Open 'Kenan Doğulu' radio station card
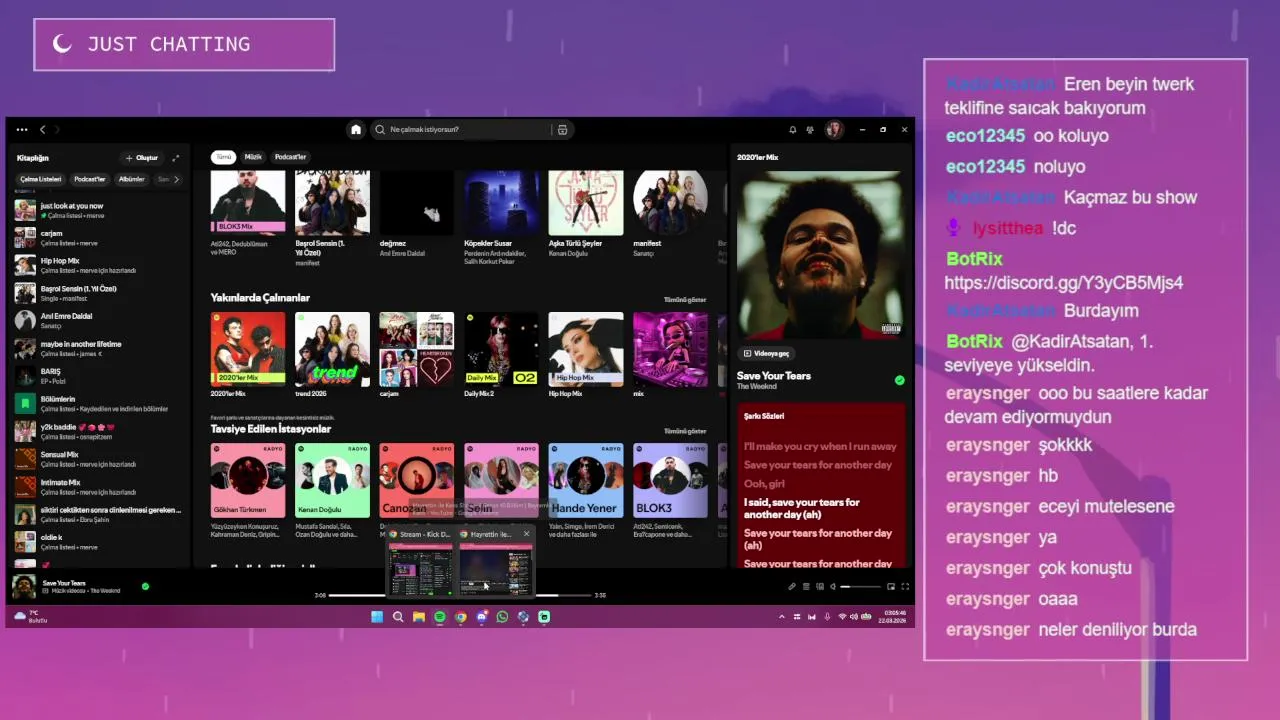Image resolution: width=1280 pixels, height=720 pixels. click(x=332, y=492)
